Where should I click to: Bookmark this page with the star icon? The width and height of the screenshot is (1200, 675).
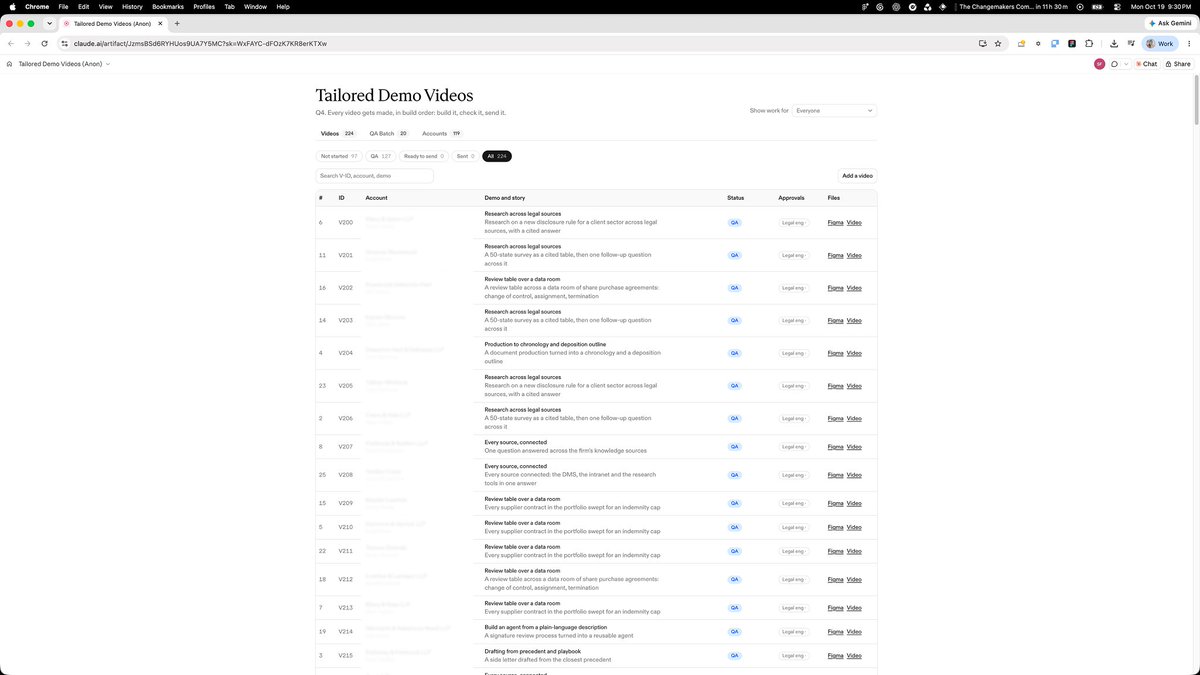(x=998, y=43)
